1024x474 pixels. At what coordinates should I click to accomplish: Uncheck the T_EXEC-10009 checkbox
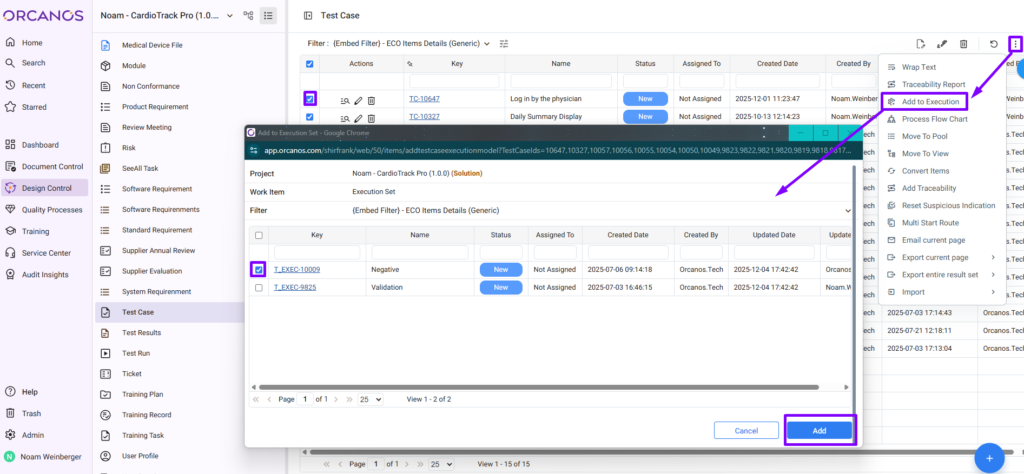point(259,269)
